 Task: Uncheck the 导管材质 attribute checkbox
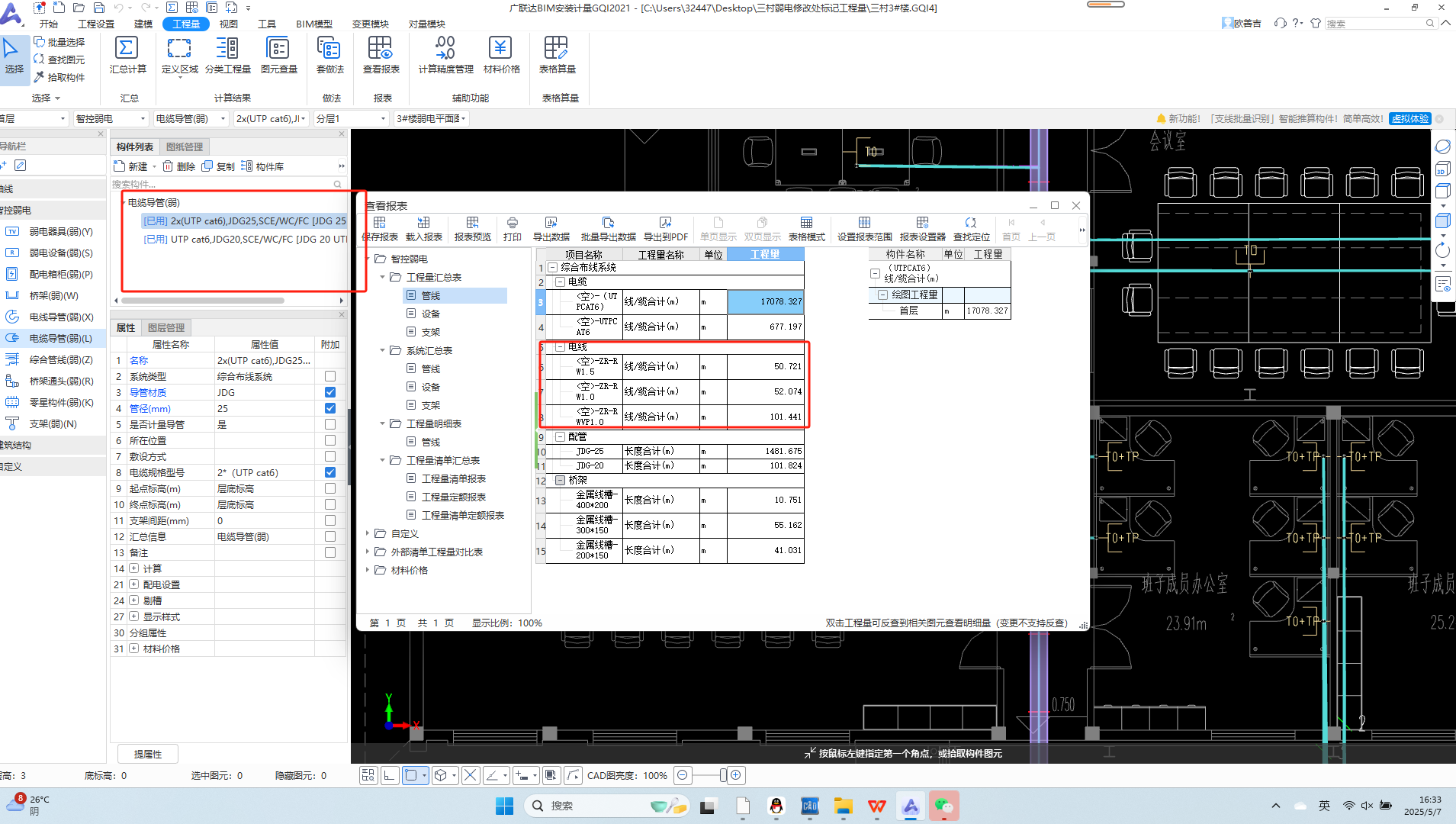coord(330,392)
